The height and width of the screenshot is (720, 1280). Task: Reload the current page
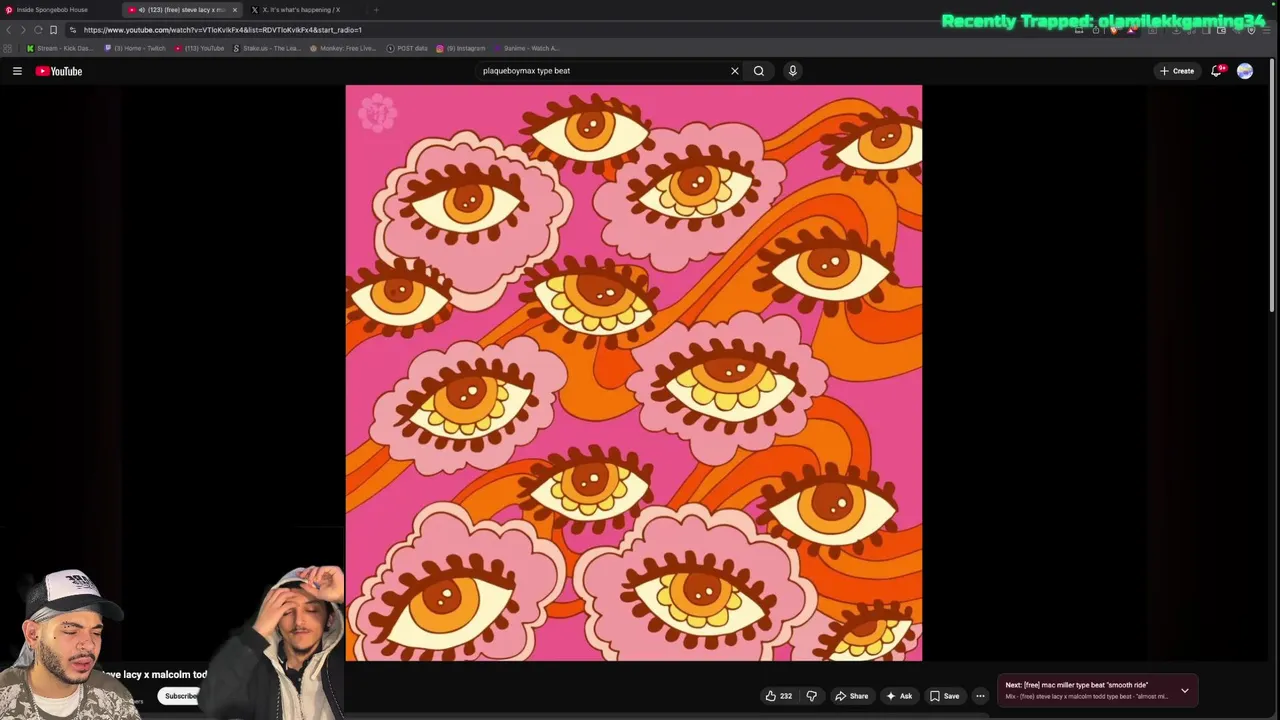point(38,30)
